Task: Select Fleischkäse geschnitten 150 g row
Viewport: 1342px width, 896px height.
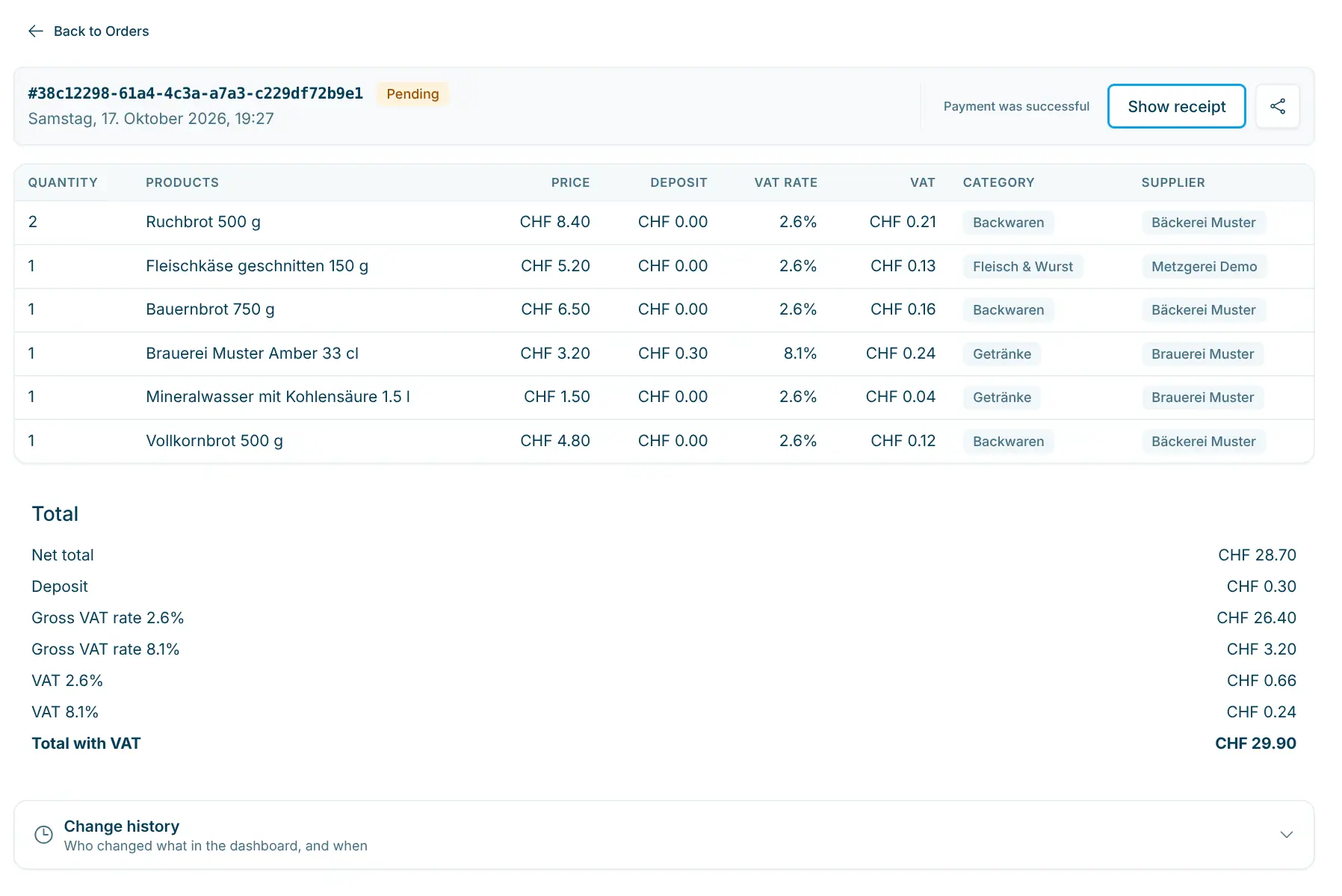Action: point(664,266)
